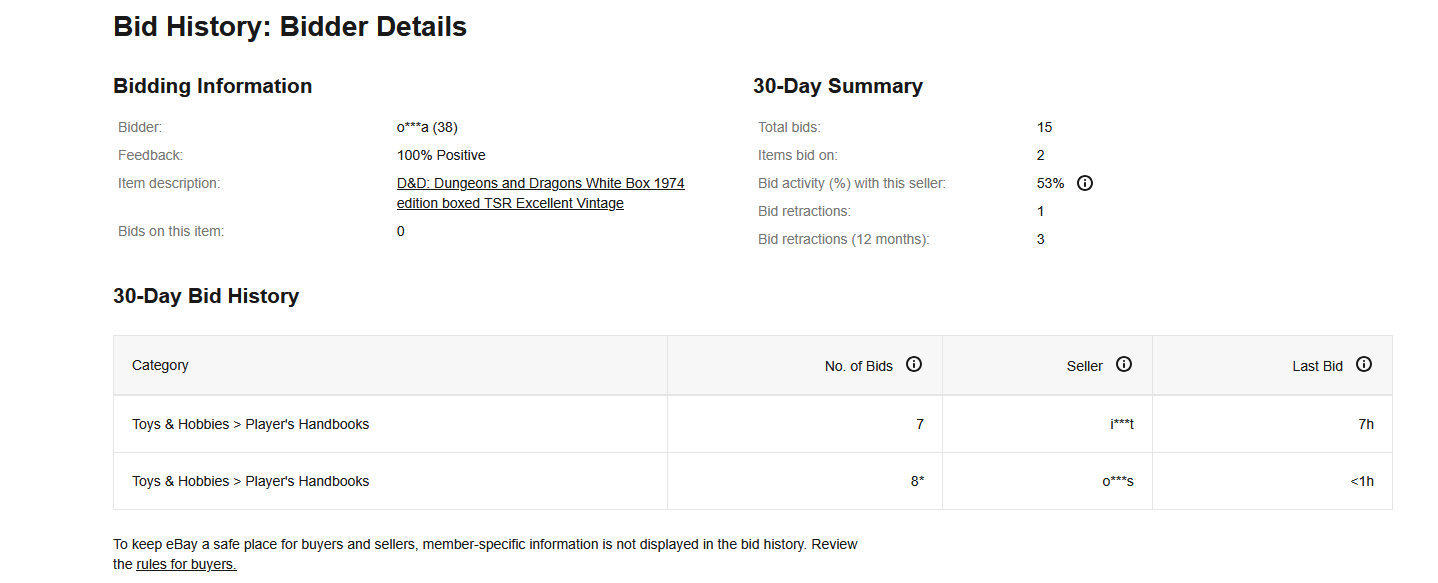The height and width of the screenshot is (583, 1438).
Task: Click first Toys & Hobbies Player's Handbooks row
Action: point(752,424)
